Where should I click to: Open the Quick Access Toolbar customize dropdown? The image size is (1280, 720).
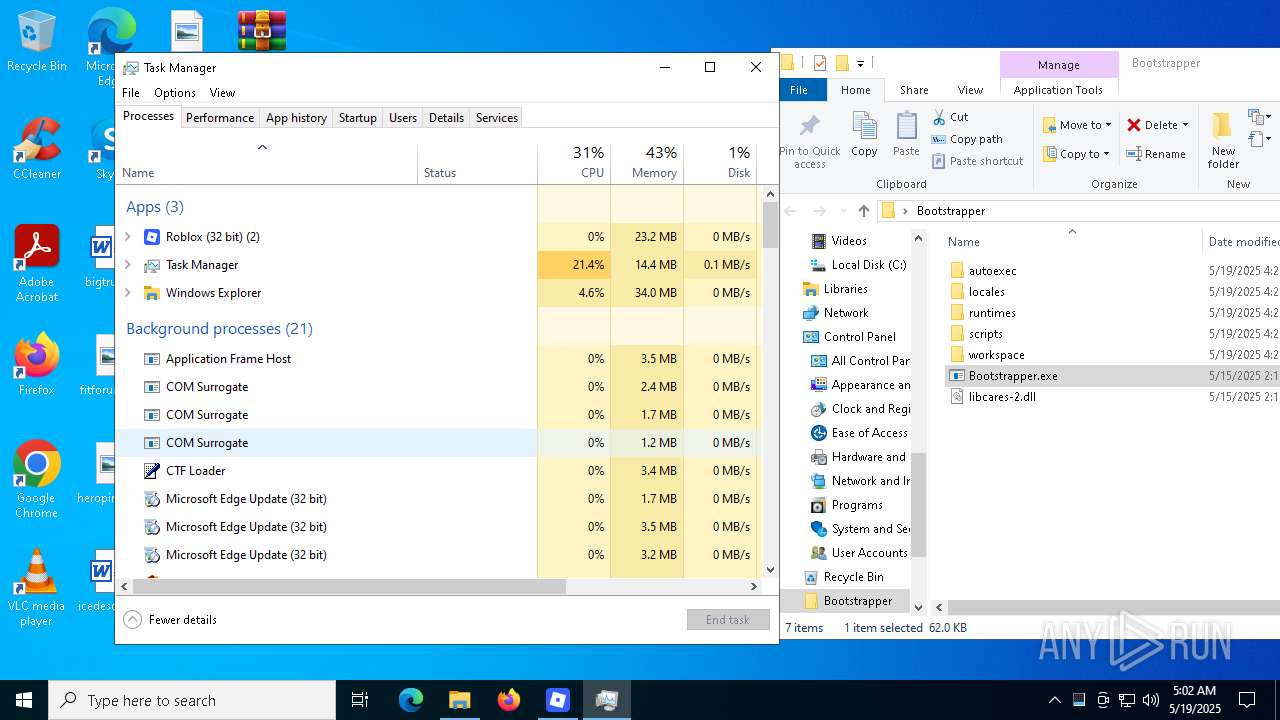(861, 63)
